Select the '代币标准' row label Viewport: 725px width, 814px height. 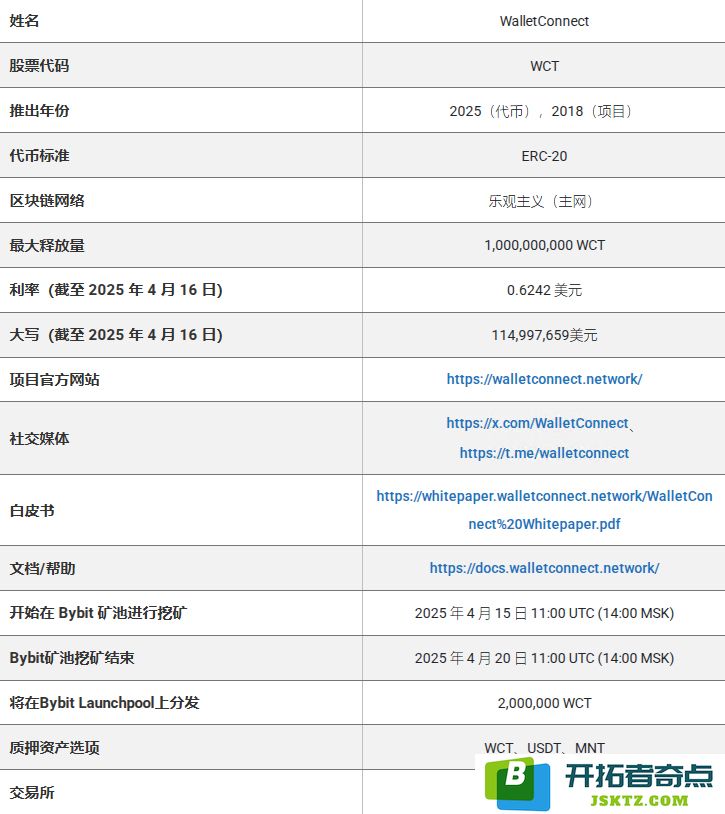point(39,156)
